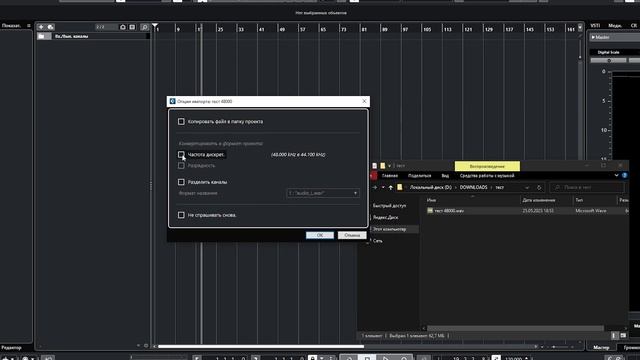The width and height of the screenshot is (640, 360).
Task: Switch to the VSTi tab
Action: 595,26
